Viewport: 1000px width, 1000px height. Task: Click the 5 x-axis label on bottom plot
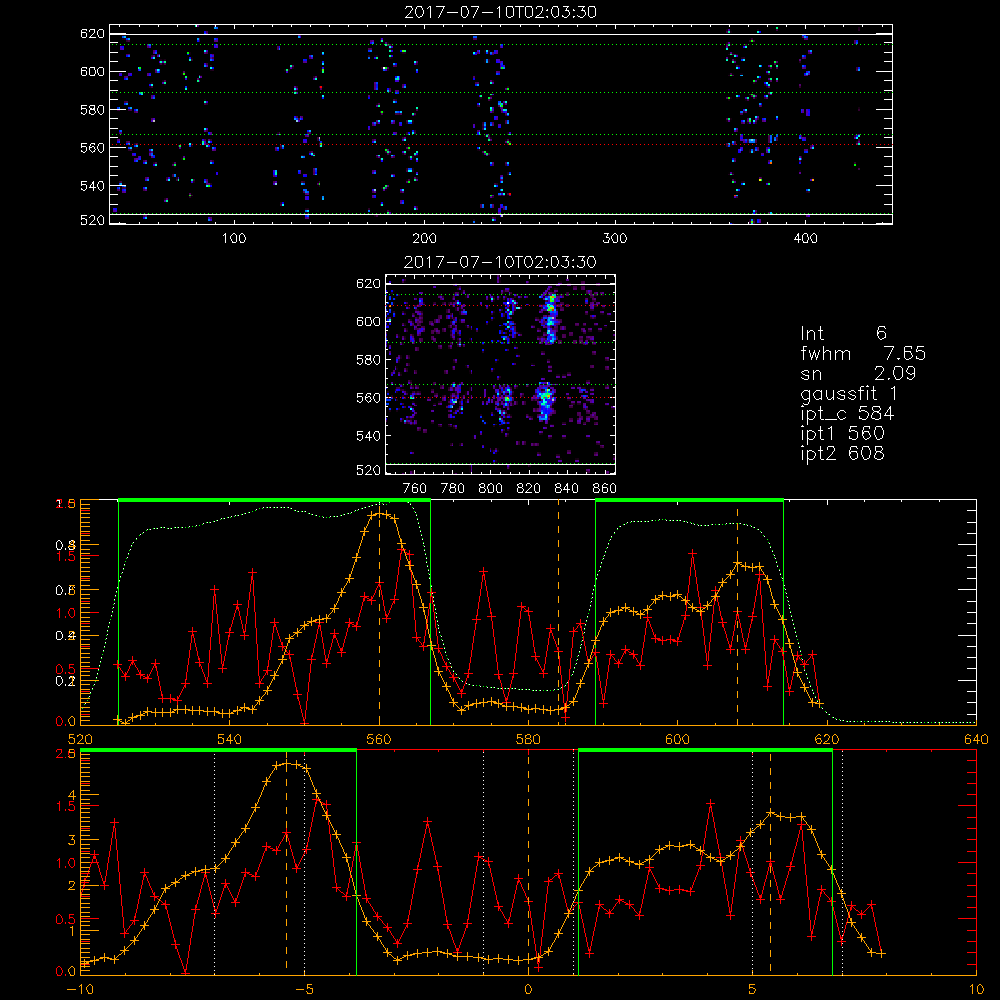[753, 990]
